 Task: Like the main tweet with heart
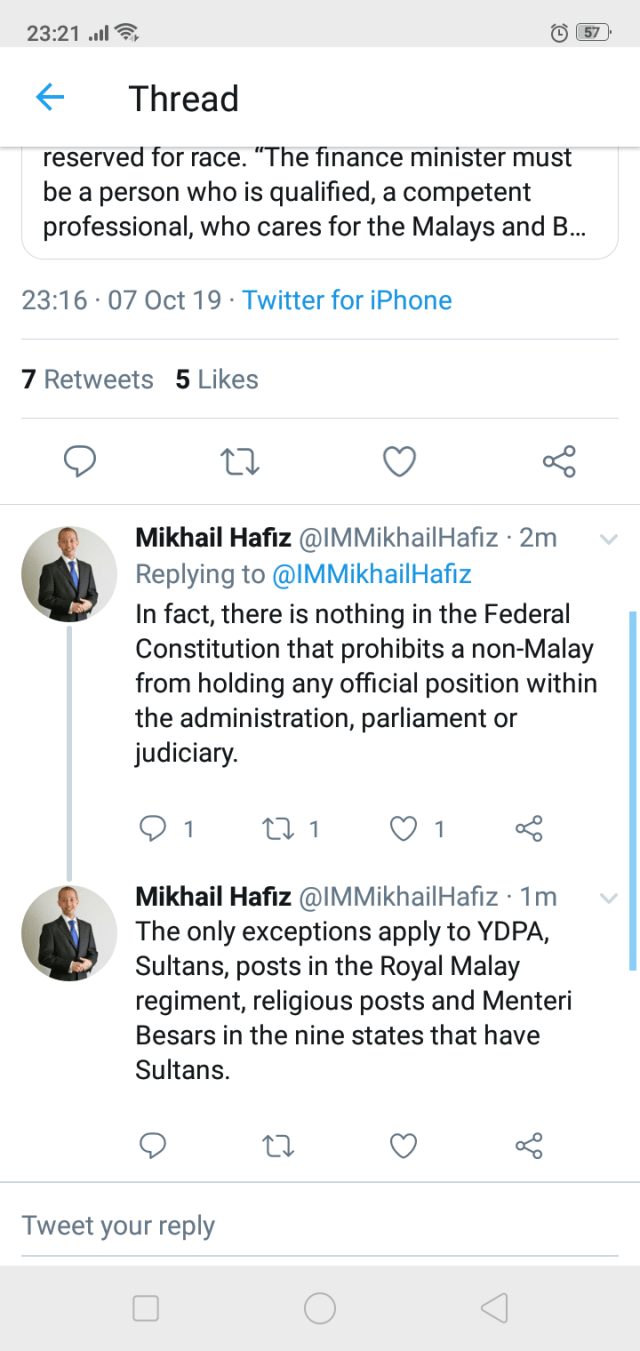click(400, 461)
